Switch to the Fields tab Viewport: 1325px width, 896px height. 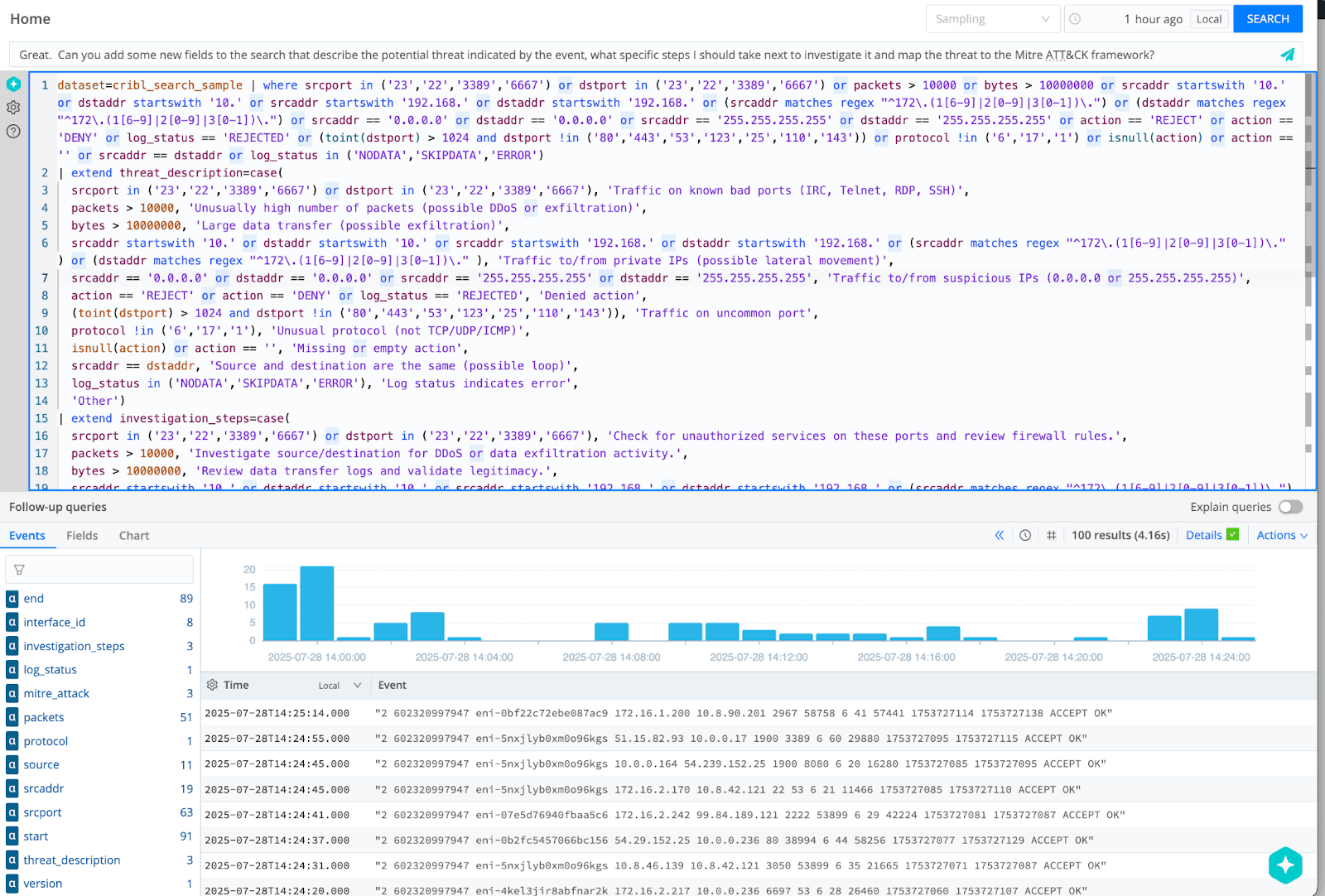82,536
